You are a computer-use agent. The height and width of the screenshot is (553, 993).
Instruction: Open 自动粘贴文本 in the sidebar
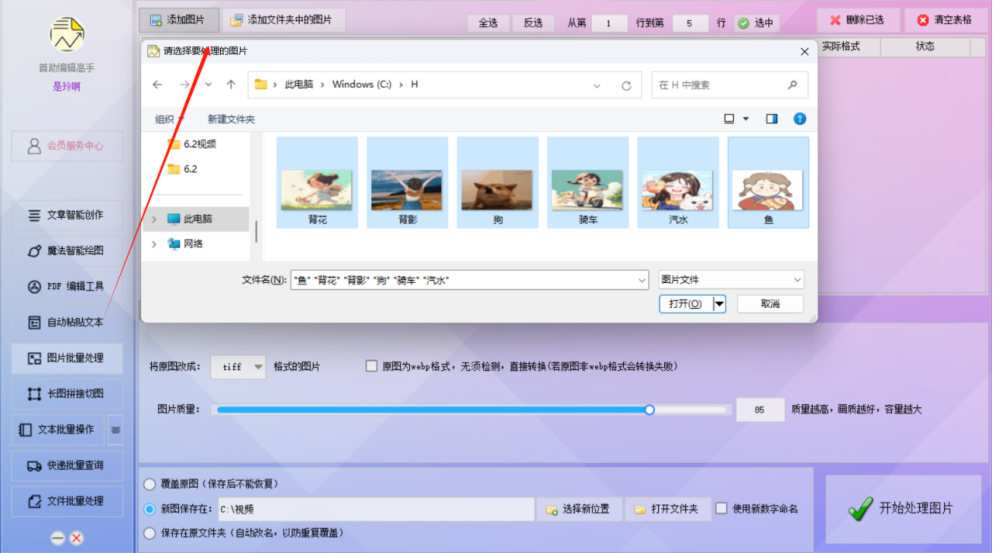pos(66,322)
